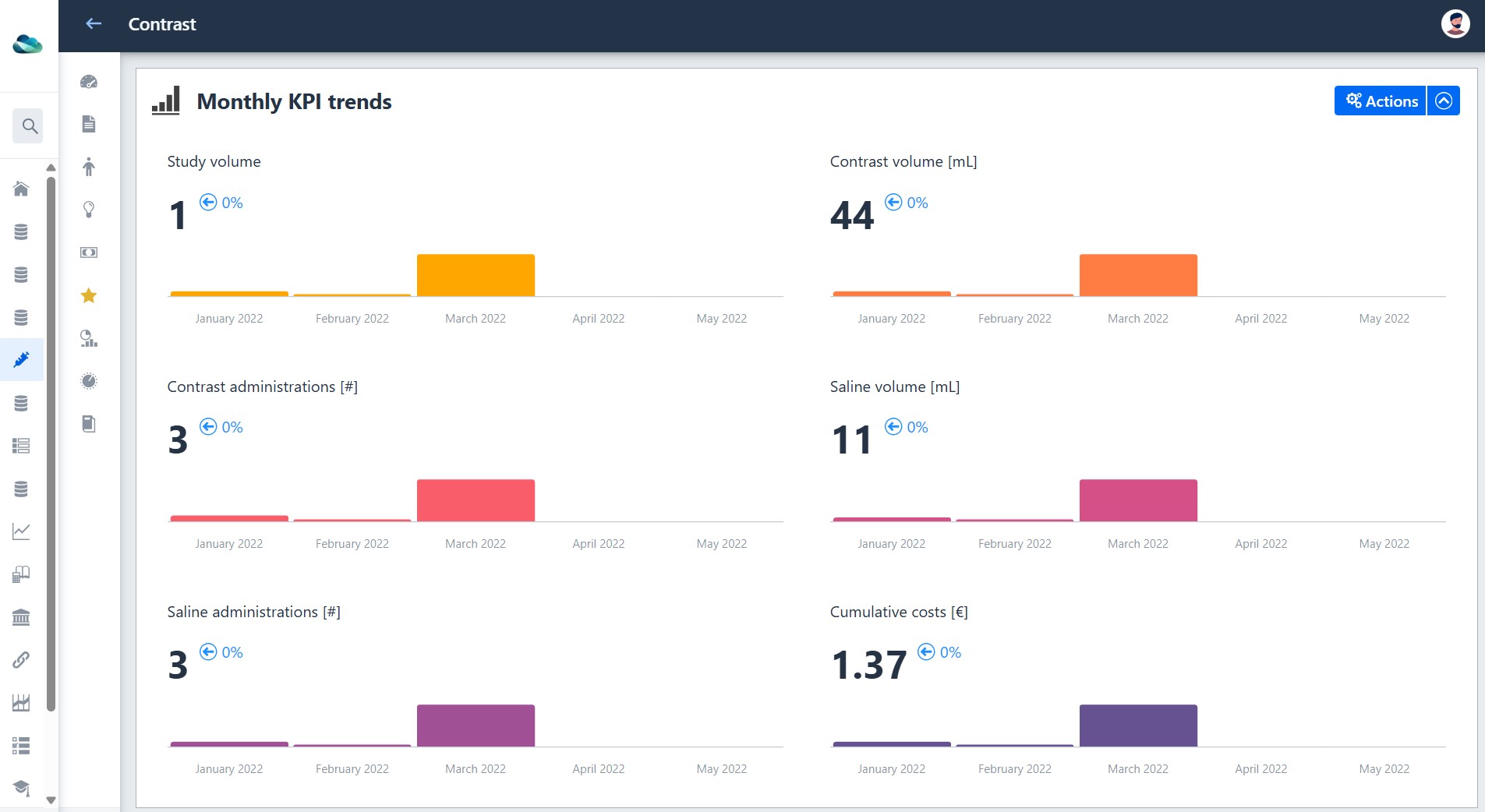Open the user profile avatar

tap(1455, 24)
